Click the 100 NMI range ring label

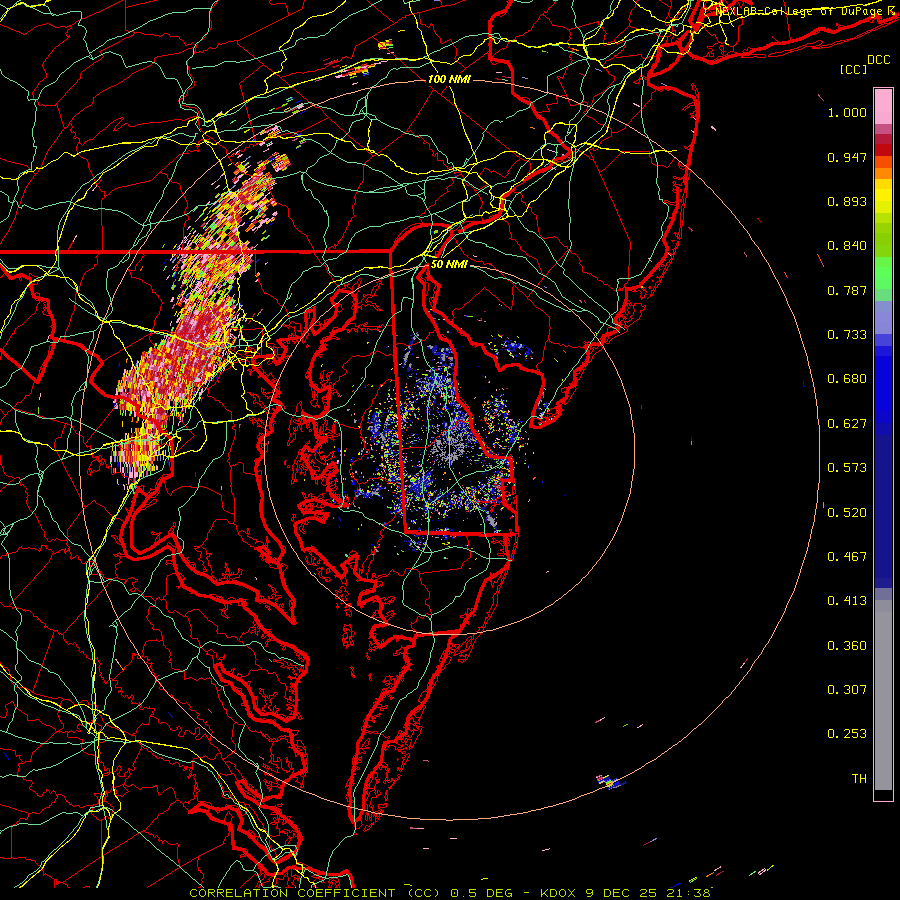pyautogui.click(x=449, y=79)
